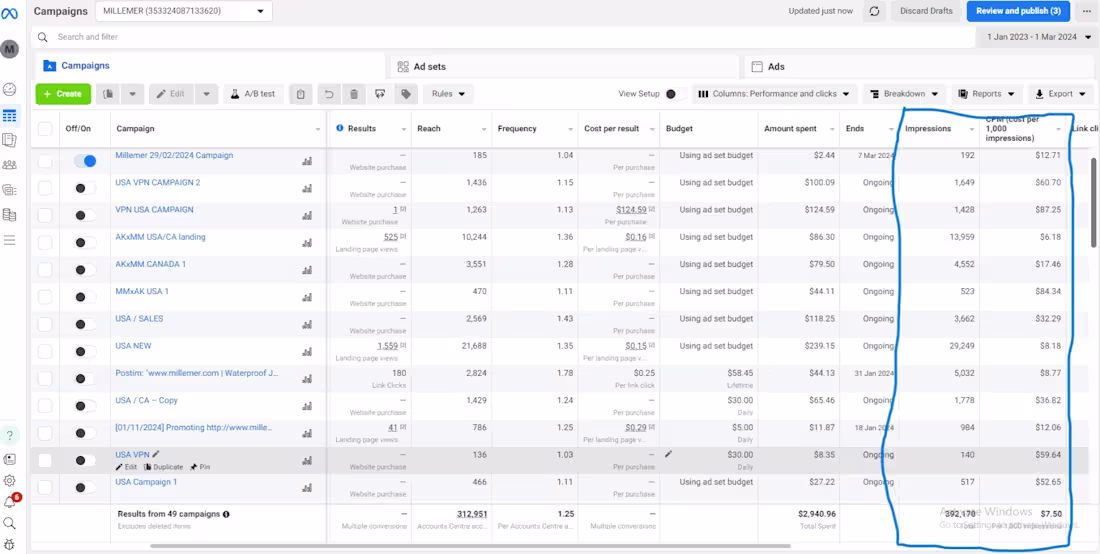Viewport: 1100px width, 554px height.
Task: Expand the Rules dropdown
Action: (448, 94)
